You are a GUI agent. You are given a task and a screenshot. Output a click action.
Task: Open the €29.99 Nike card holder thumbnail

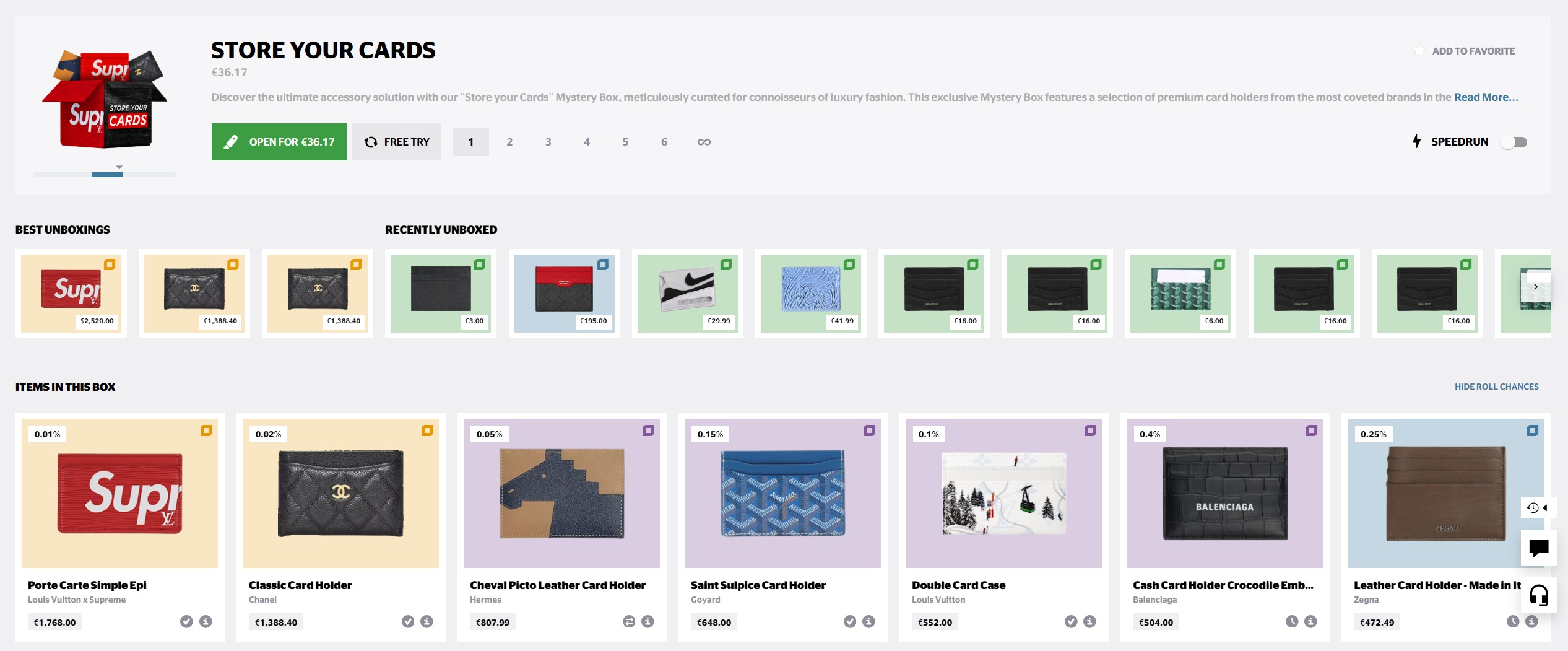pyautogui.click(x=688, y=293)
